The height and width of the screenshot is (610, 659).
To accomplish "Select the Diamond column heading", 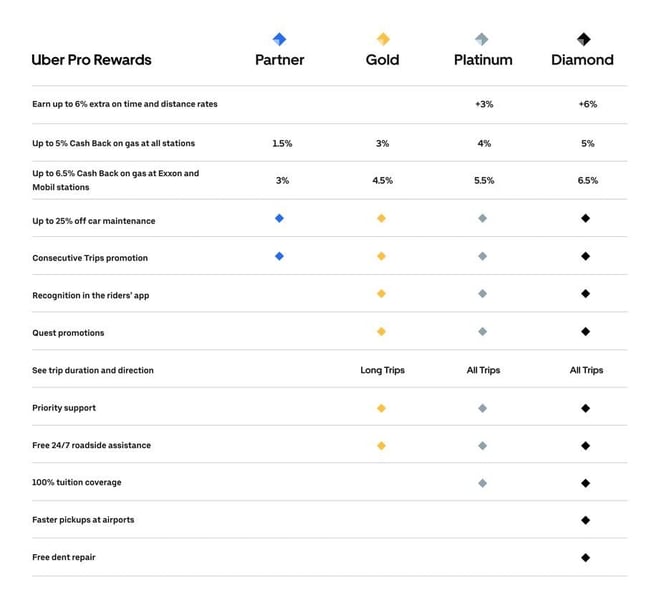I will coord(582,60).
